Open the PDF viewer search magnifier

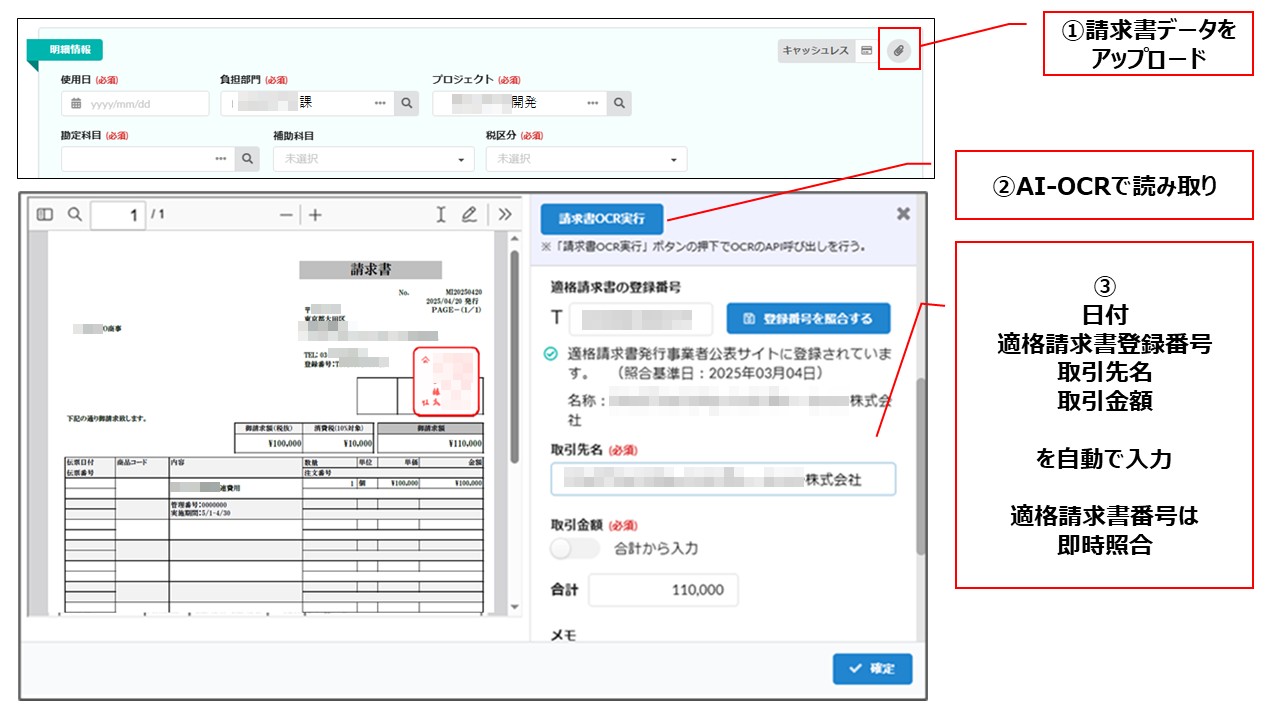74,214
